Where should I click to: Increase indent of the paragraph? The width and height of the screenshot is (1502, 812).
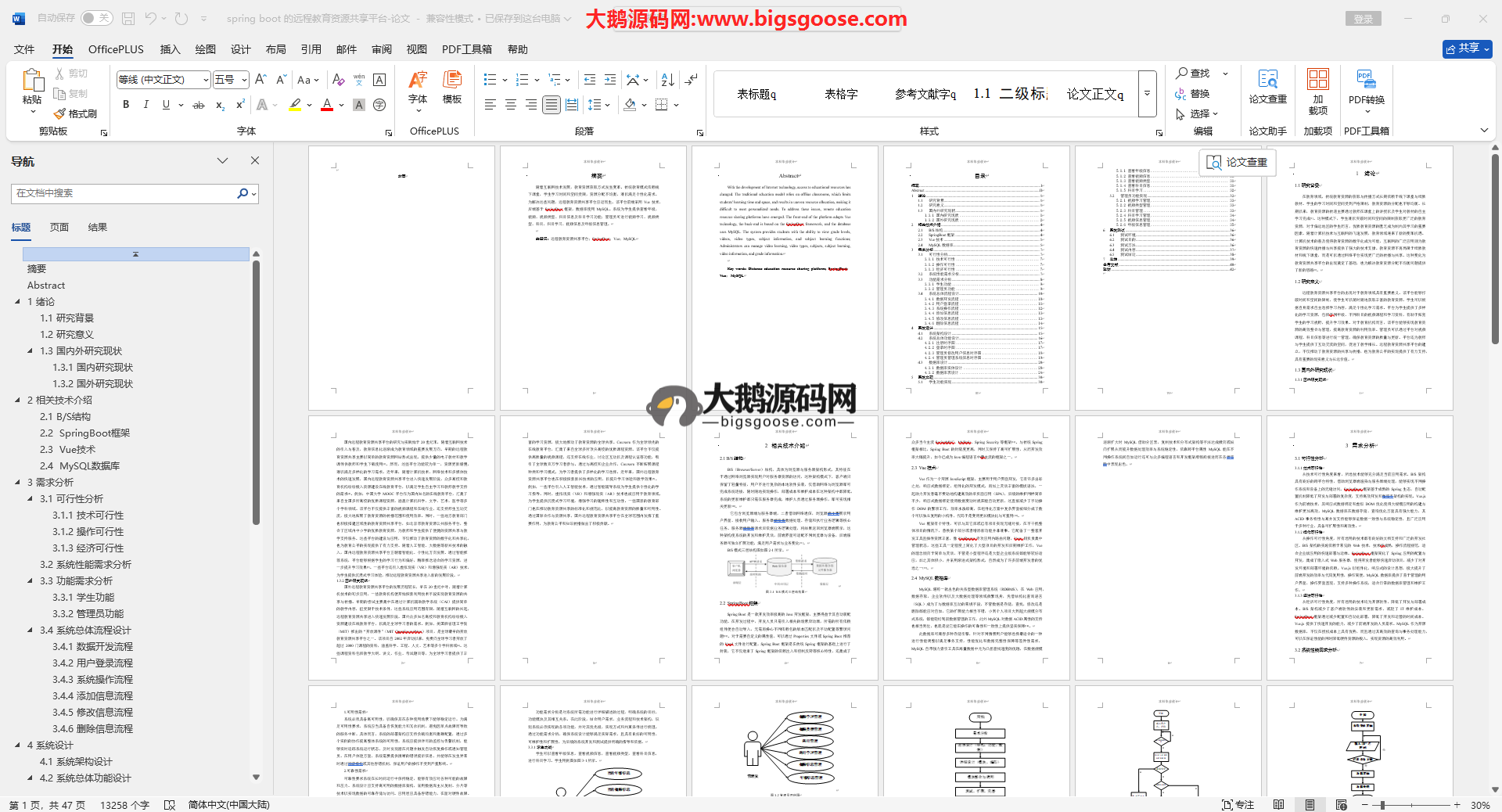pos(610,80)
